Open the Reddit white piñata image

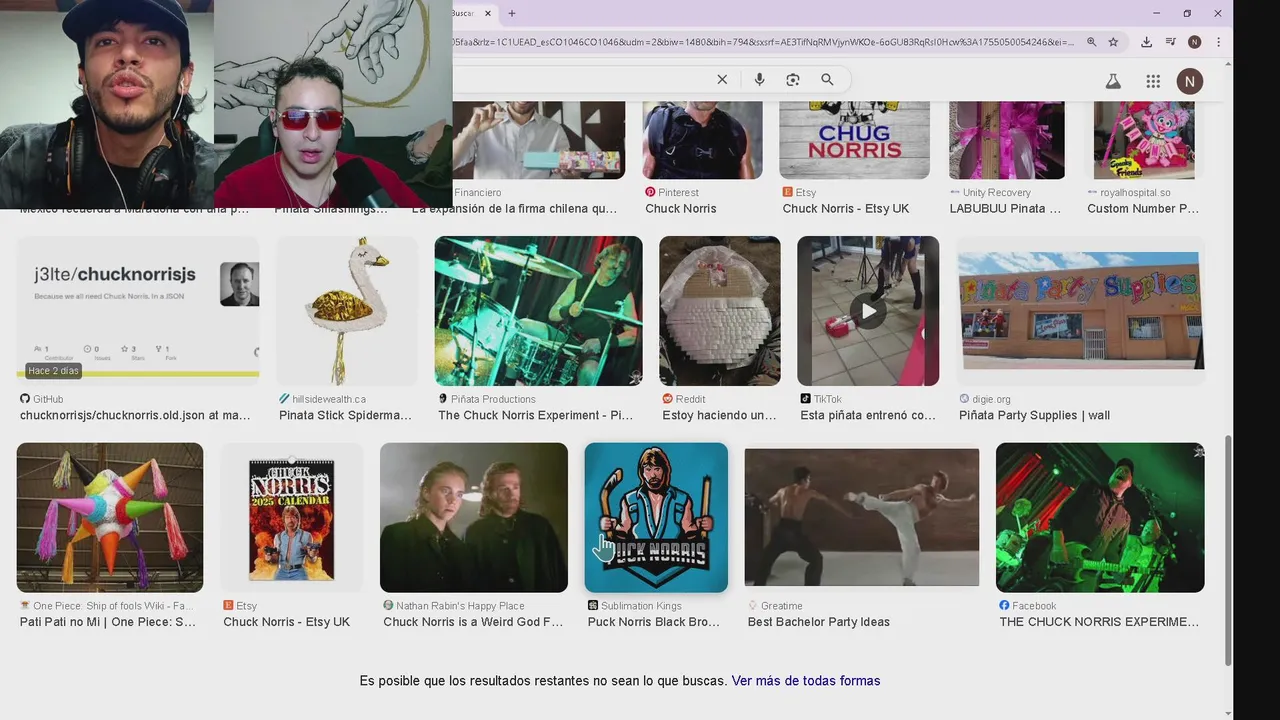[x=720, y=311]
